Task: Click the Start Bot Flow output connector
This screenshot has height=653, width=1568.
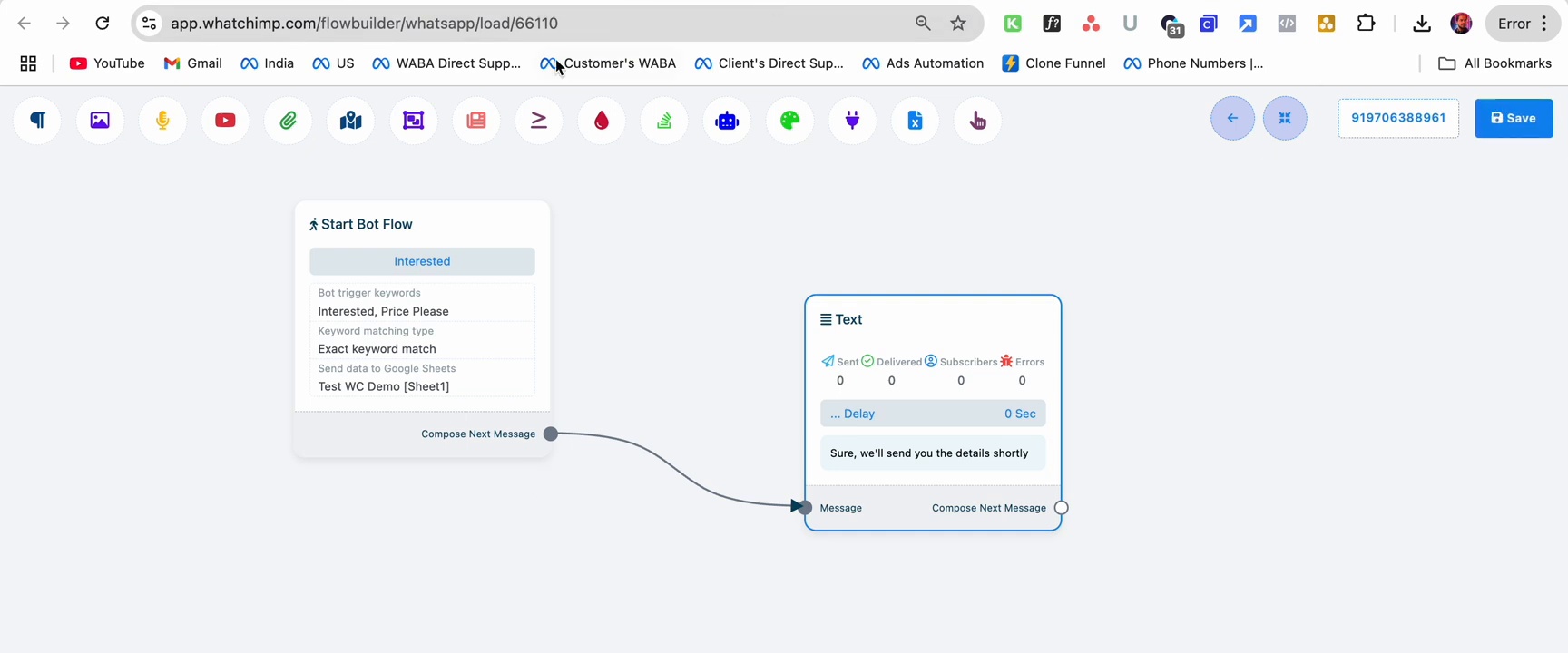Action: 551,434
